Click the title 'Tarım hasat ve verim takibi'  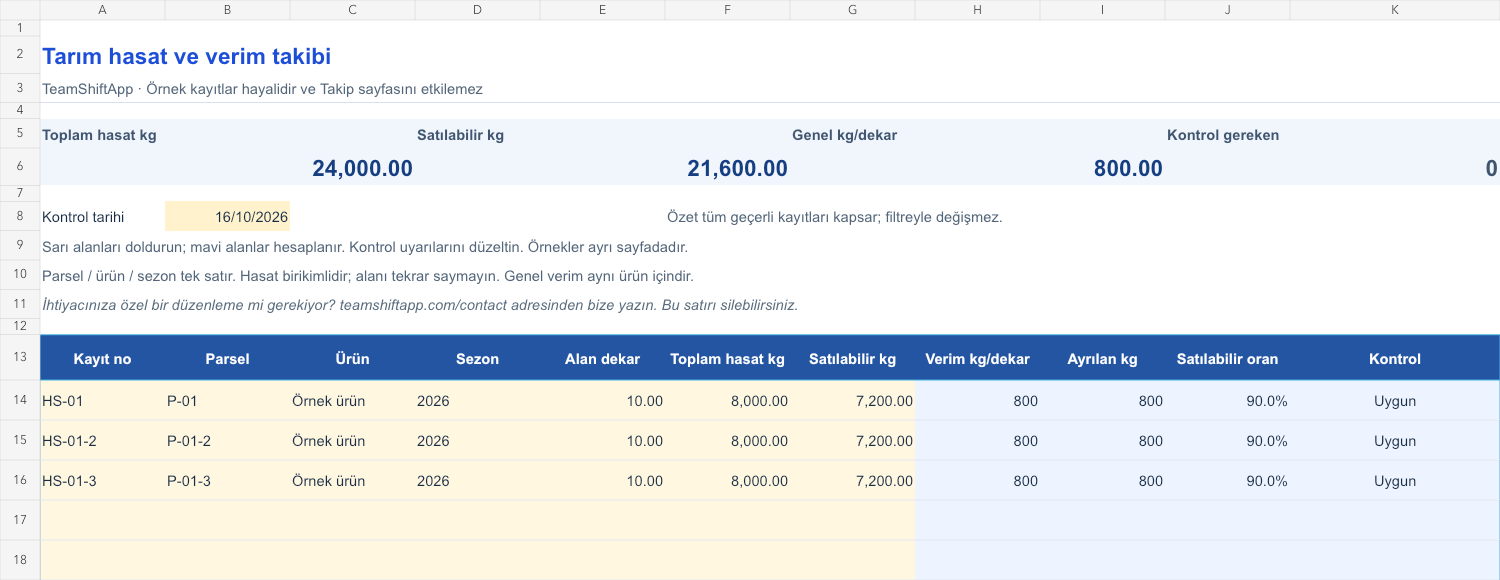tap(186, 57)
